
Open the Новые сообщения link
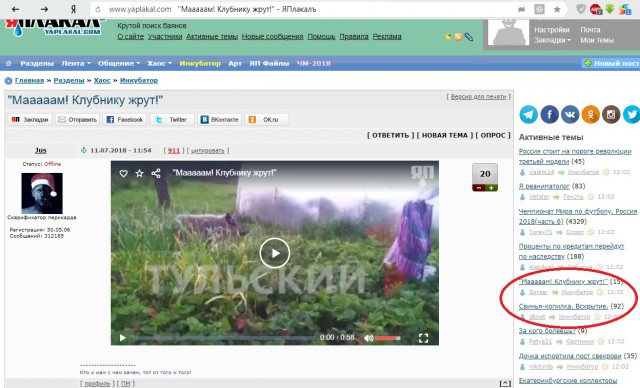coord(272,36)
